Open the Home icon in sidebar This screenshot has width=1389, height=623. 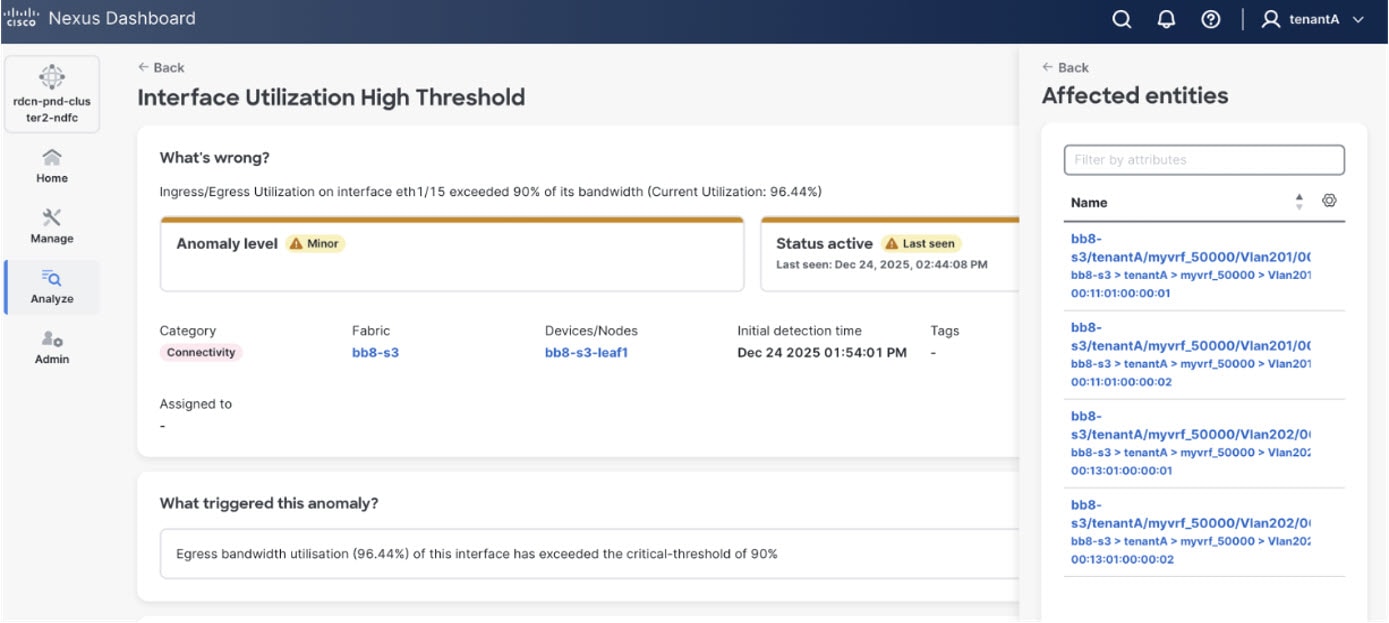52,158
